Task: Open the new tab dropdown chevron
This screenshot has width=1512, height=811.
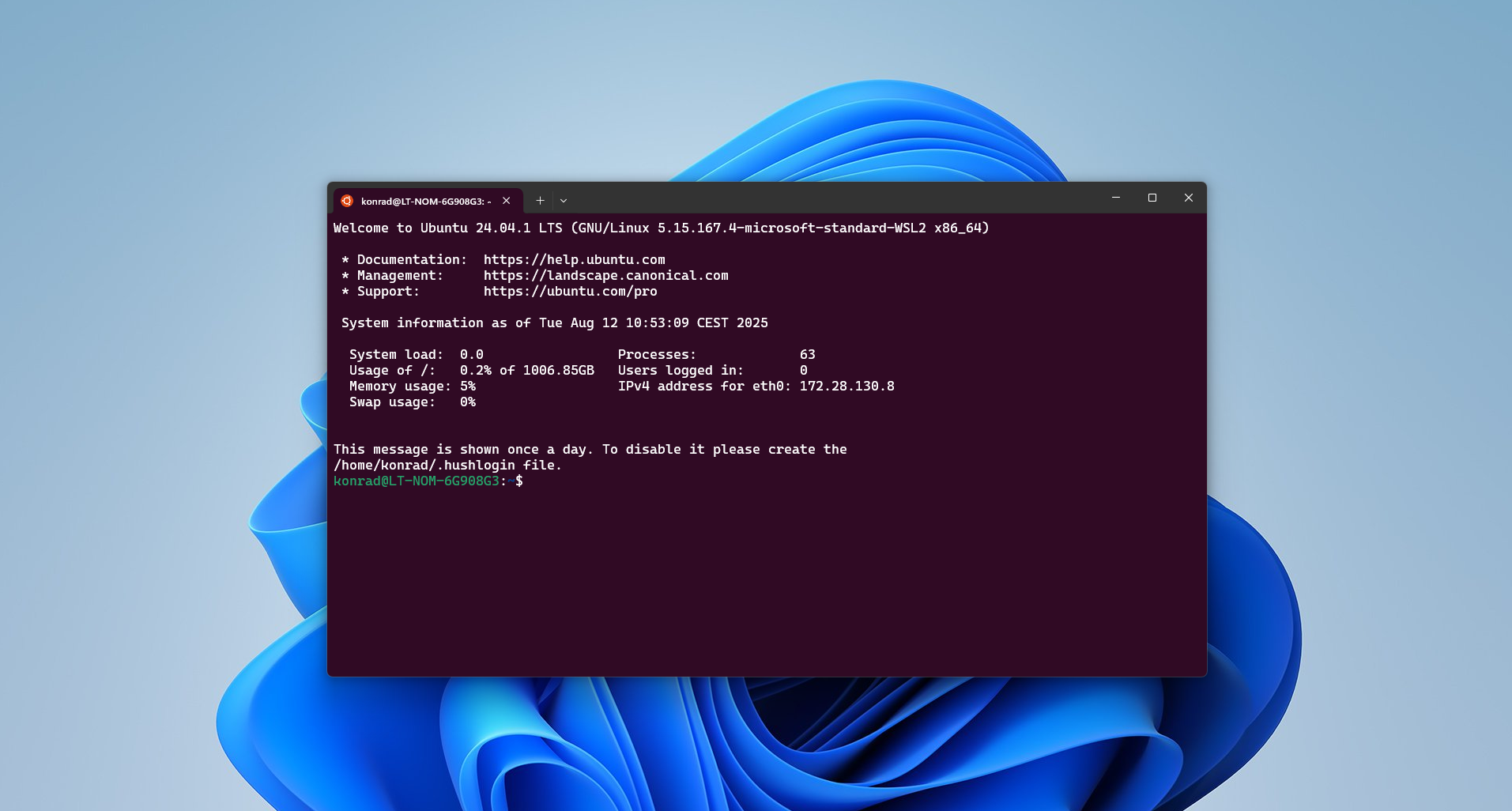Action: point(563,200)
